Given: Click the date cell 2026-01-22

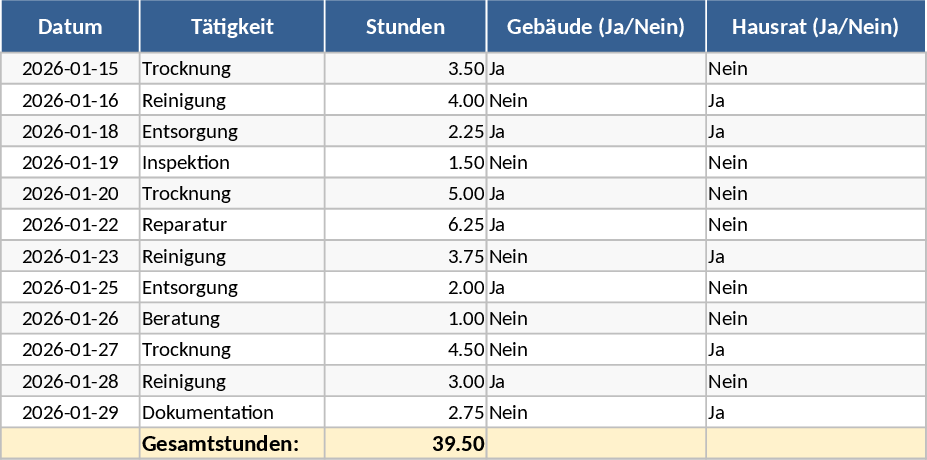Looking at the screenshot, I should 70,225.
